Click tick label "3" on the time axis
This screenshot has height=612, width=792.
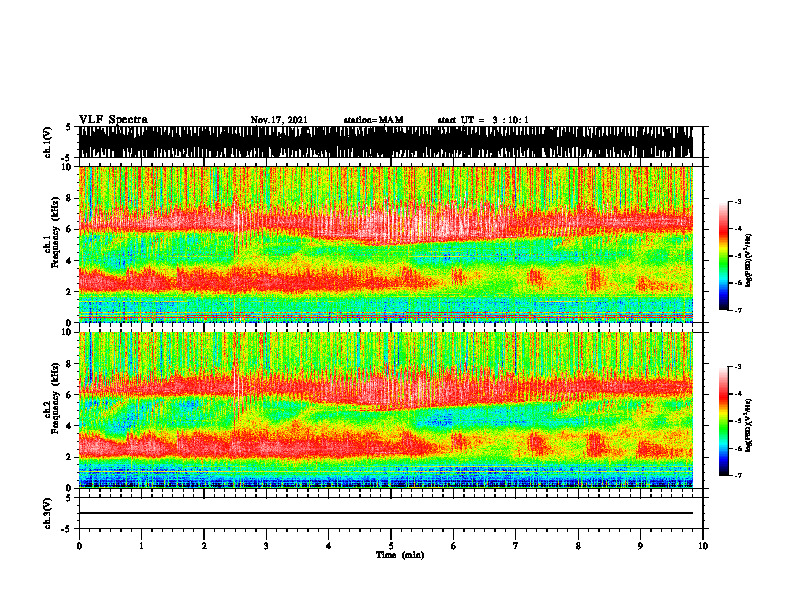266,546
